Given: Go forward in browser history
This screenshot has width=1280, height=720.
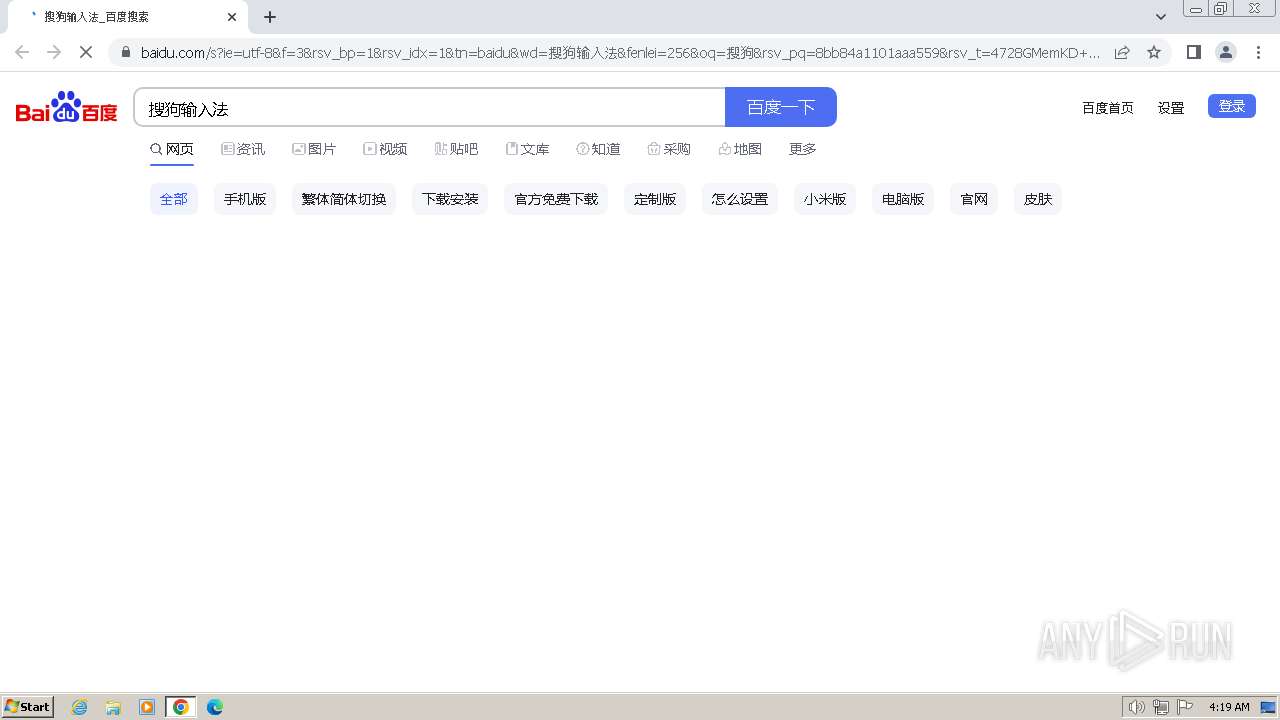Looking at the screenshot, I should point(54,52).
